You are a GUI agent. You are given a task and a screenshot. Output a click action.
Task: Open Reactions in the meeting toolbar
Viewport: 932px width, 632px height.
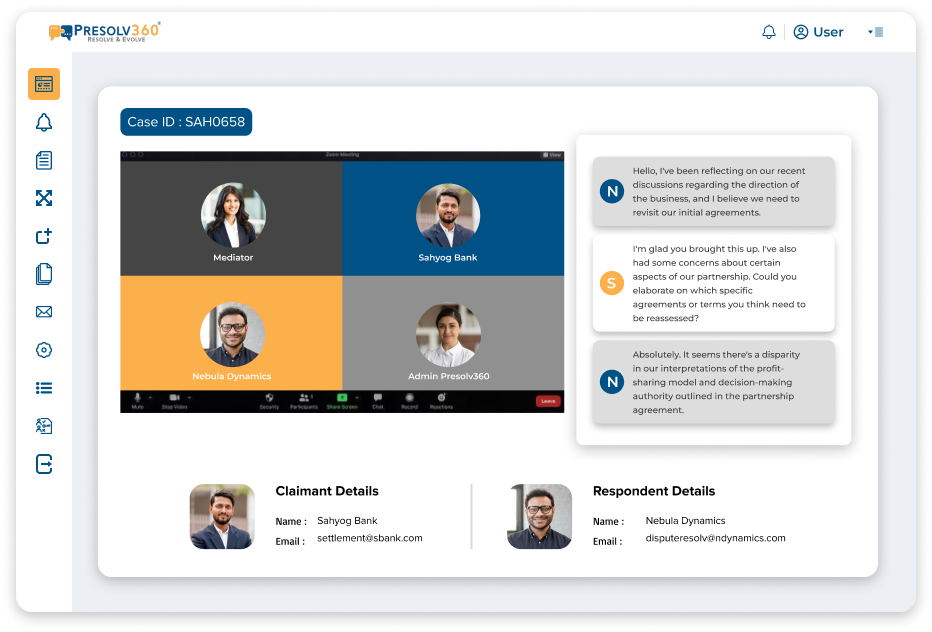click(x=441, y=401)
